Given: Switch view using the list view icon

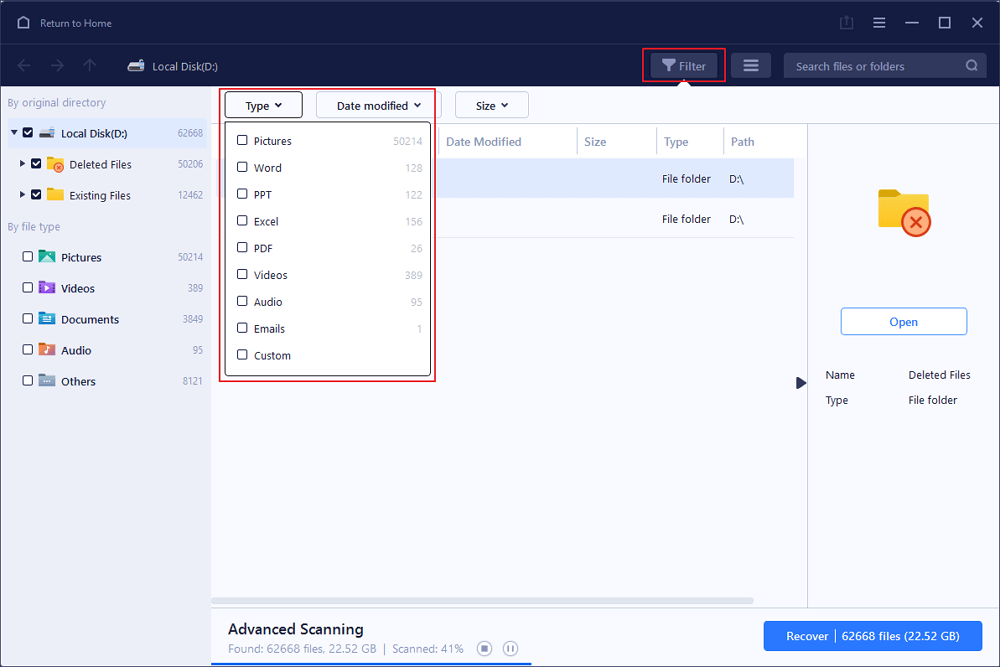Looking at the screenshot, I should click(750, 66).
